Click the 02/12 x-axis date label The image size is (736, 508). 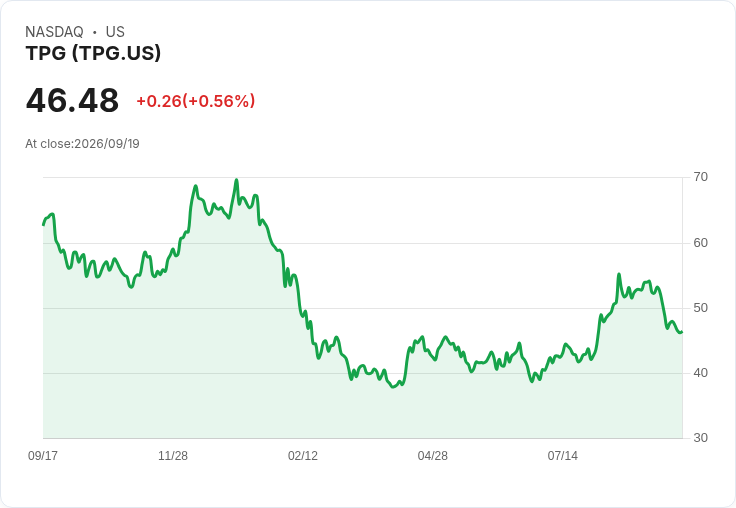coord(303,455)
